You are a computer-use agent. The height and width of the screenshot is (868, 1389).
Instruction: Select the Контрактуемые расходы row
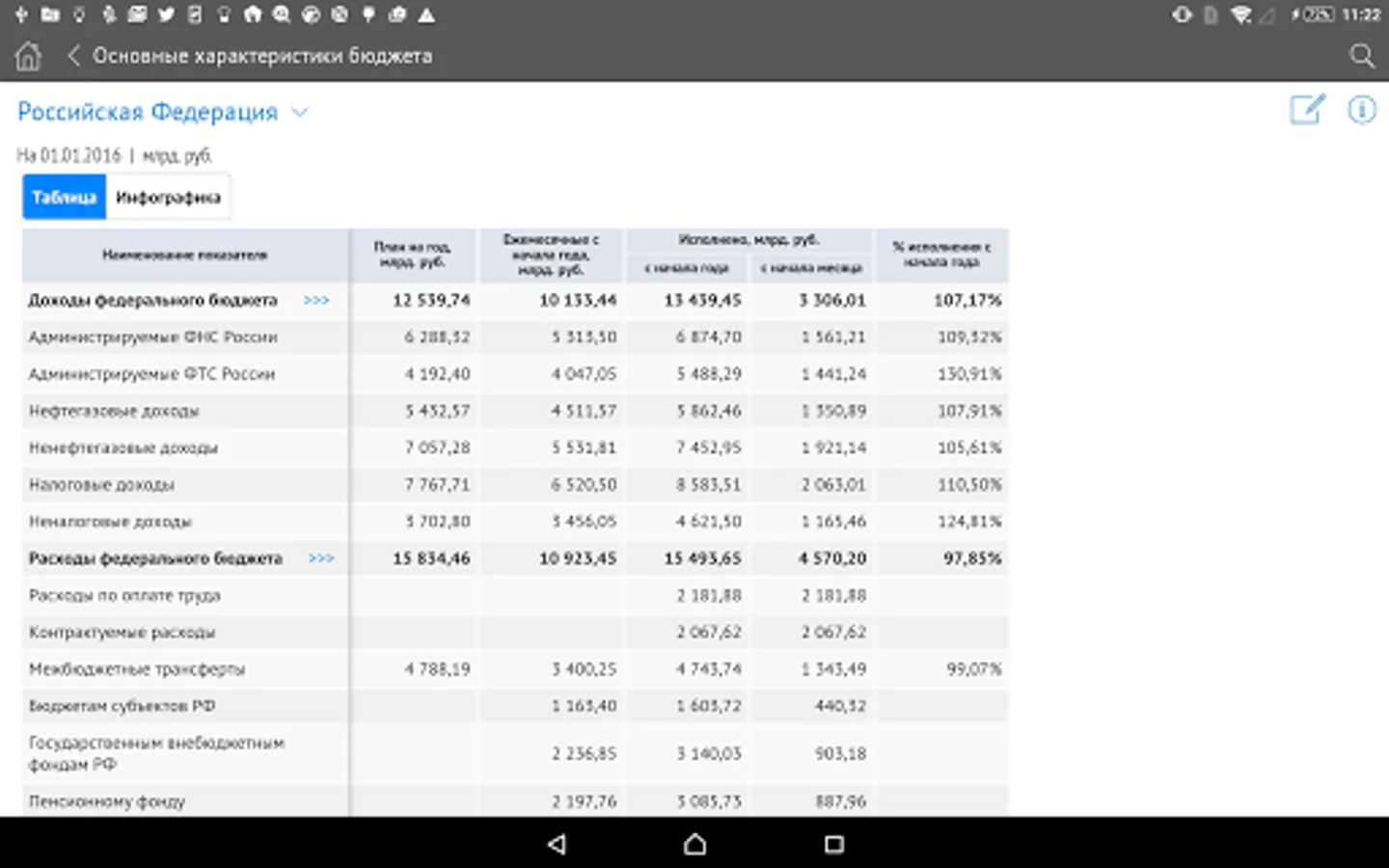click(515, 632)
